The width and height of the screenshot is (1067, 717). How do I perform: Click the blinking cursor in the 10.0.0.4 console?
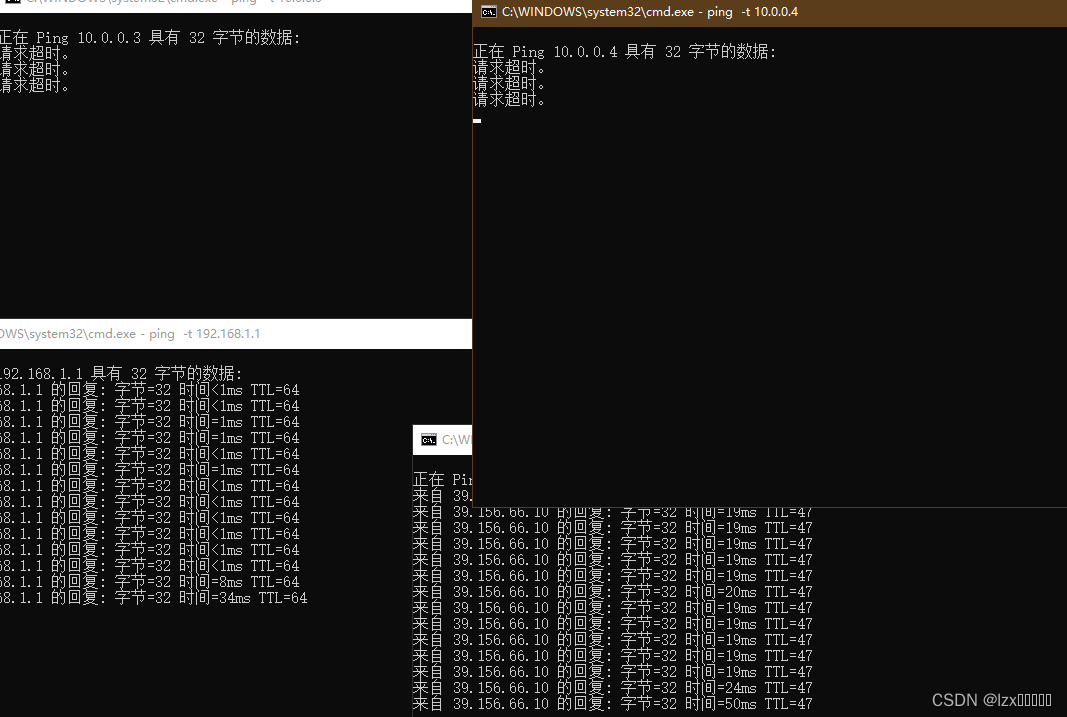[476, 120]
